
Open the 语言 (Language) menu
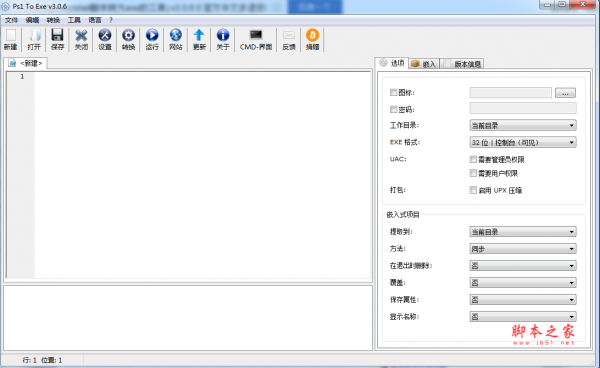pyautogui.click(x=95, y=20)
